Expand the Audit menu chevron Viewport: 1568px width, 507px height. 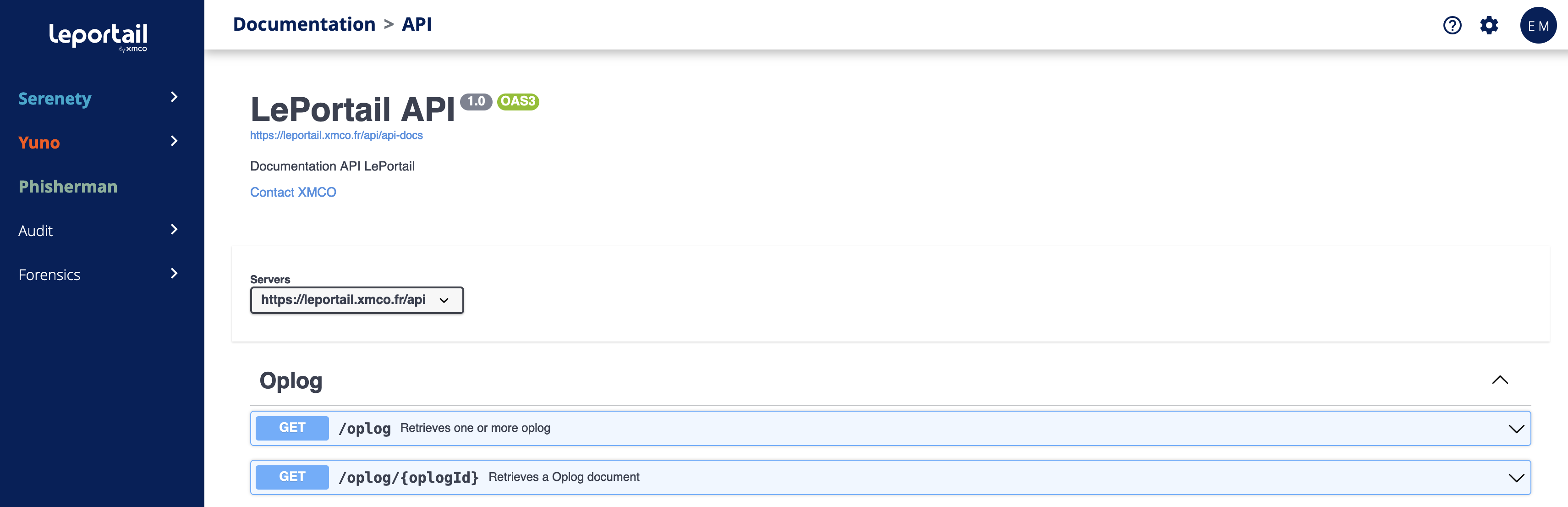pos(174,230)
